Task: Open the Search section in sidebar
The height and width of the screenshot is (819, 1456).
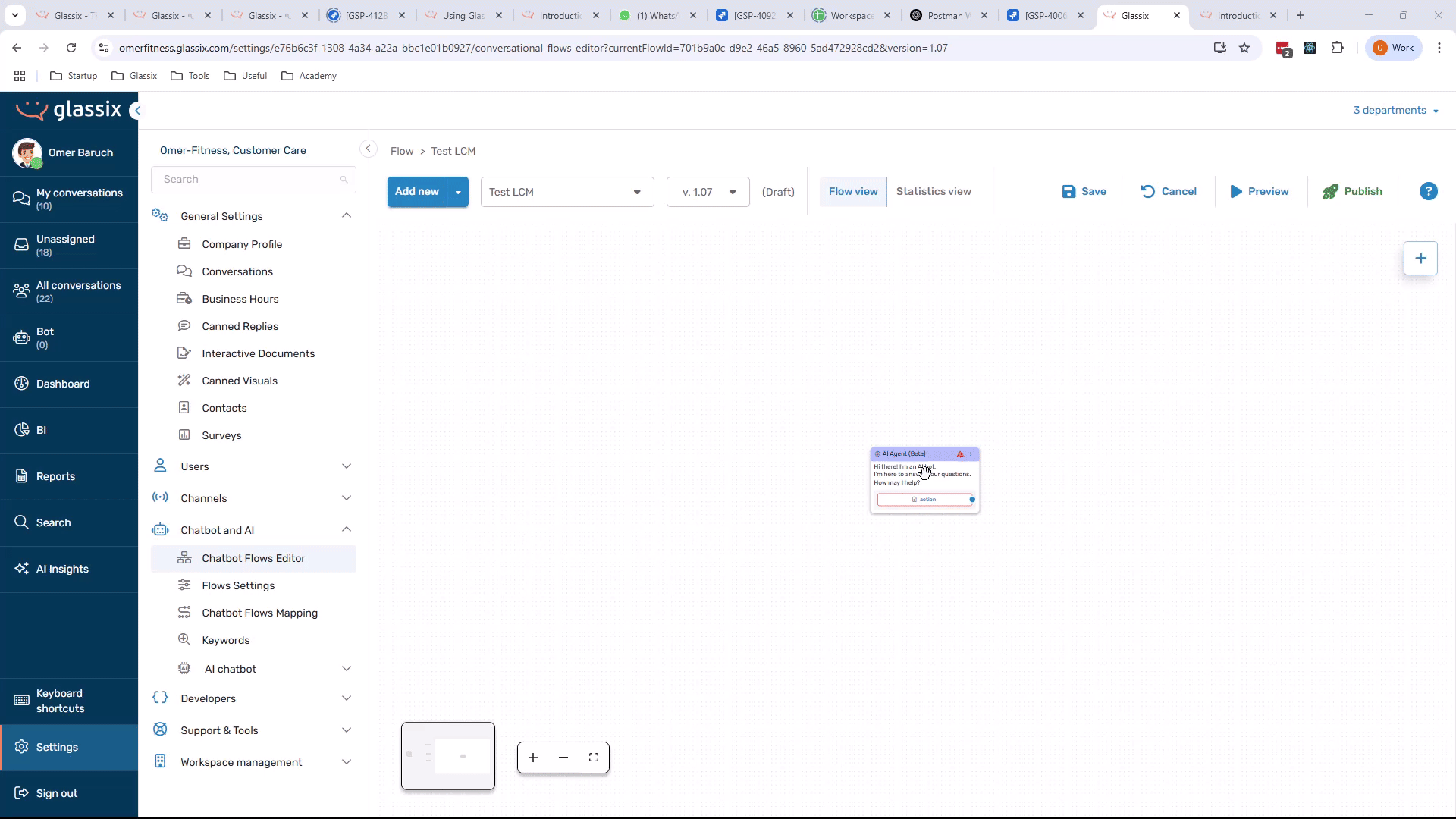Action: [x=69, y=522]
